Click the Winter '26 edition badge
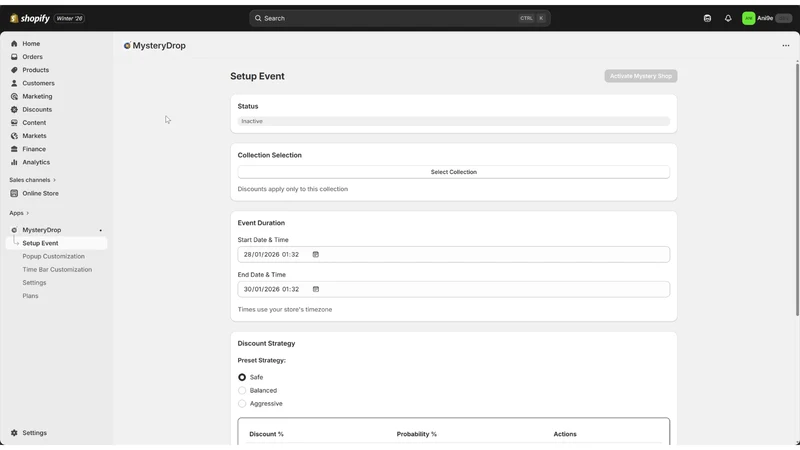Screen dimensions: 800x450 69,18
